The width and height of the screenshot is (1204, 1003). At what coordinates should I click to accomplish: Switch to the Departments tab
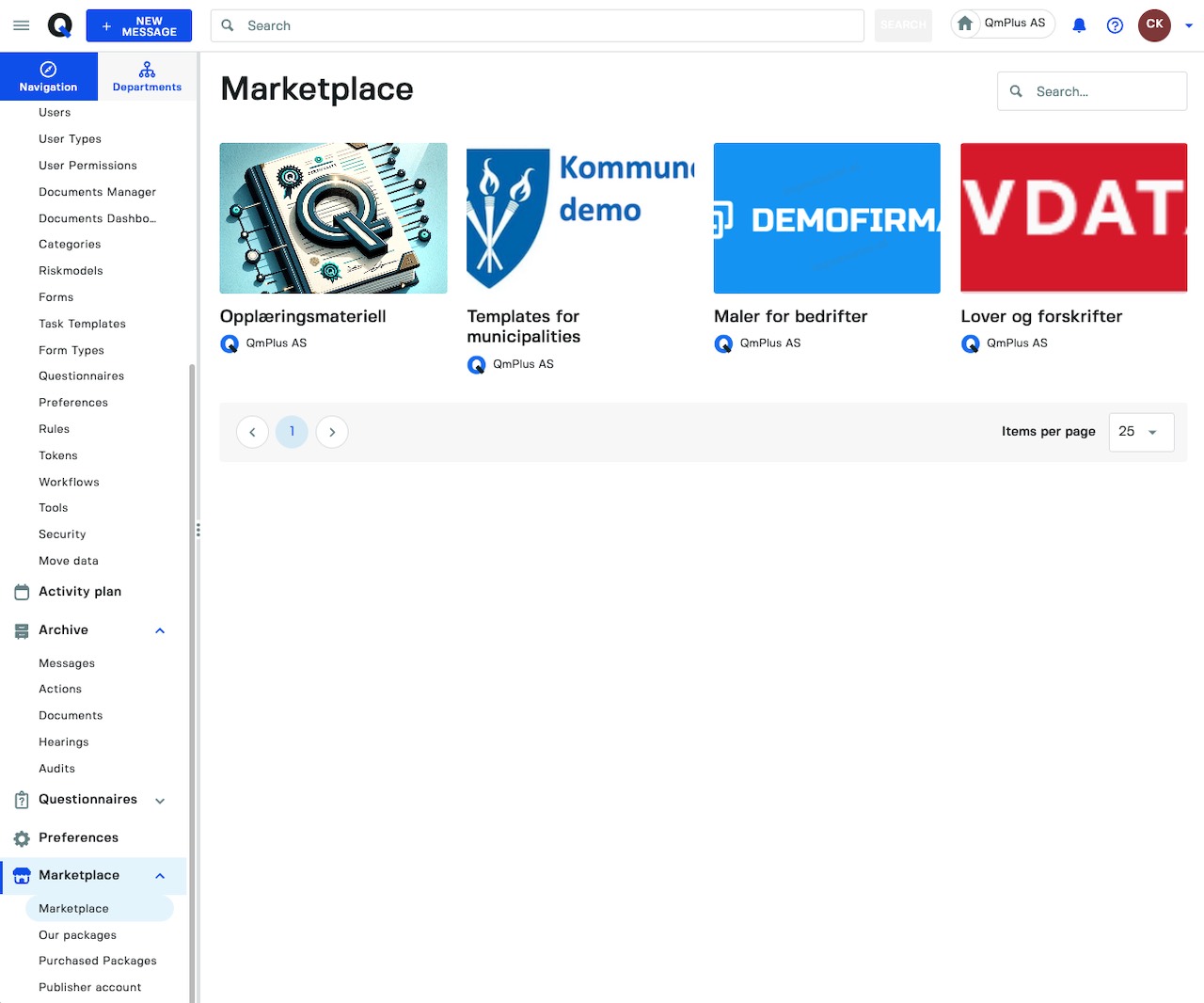click(147, 76)
